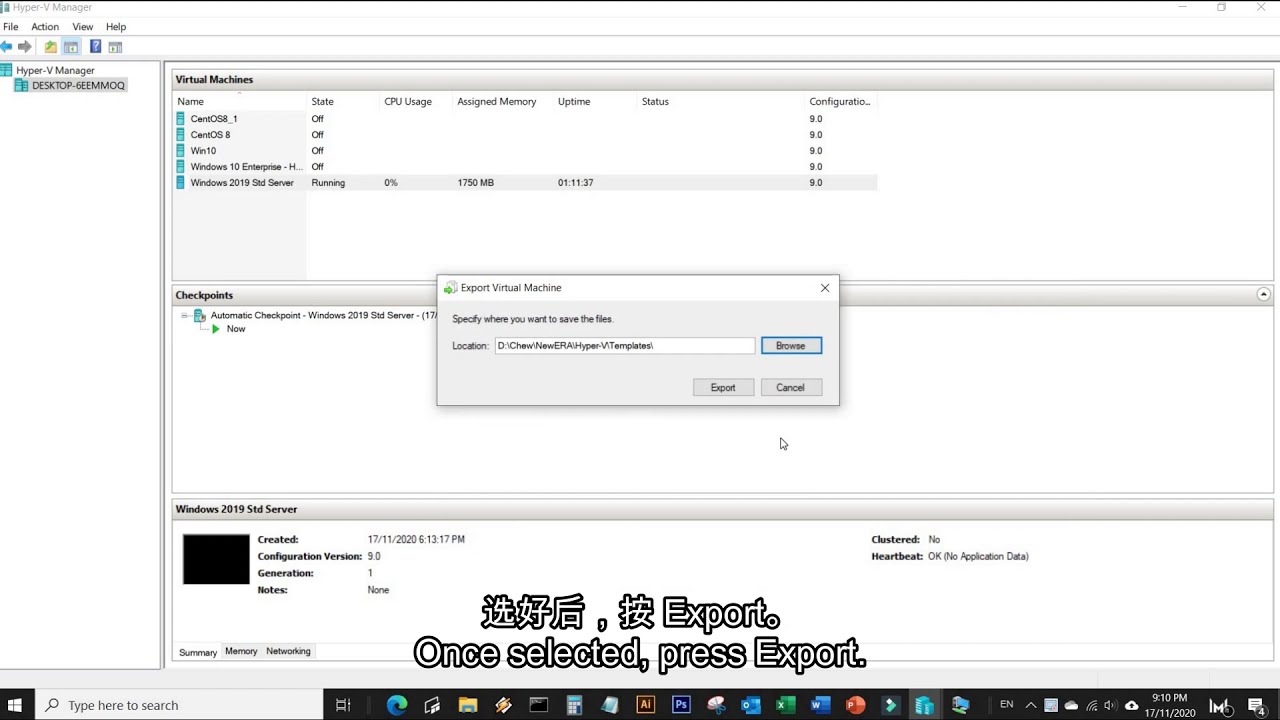This screenshot has width=1280, height=720.
Task: Open Microsoft Edge from the taskbar
Action: click(x=397, y=705)
